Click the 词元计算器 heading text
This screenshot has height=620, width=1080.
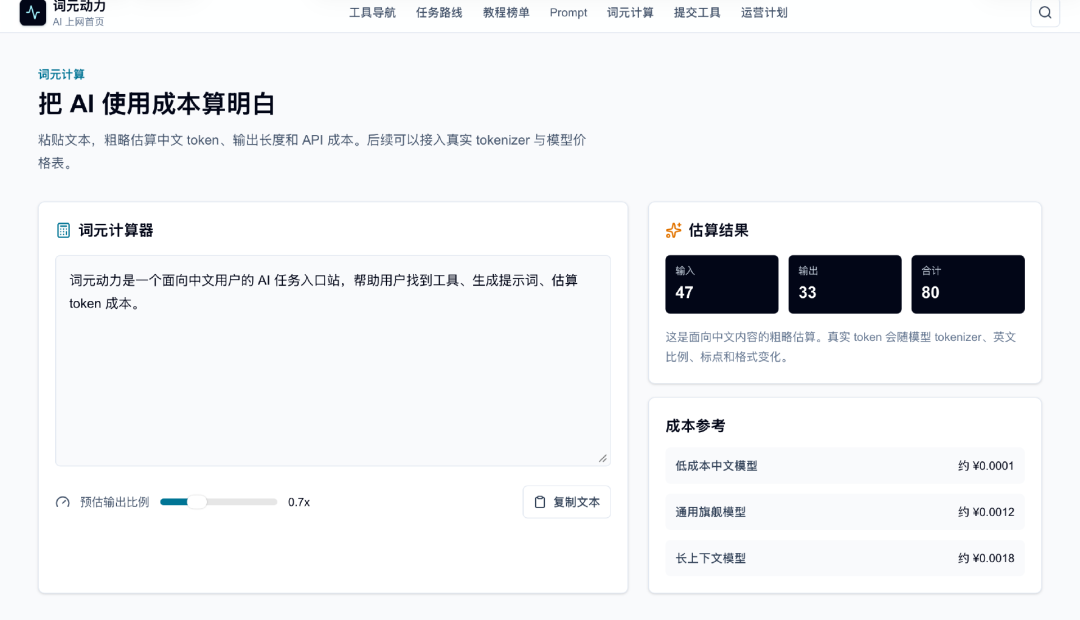click(x=116, y=230)
